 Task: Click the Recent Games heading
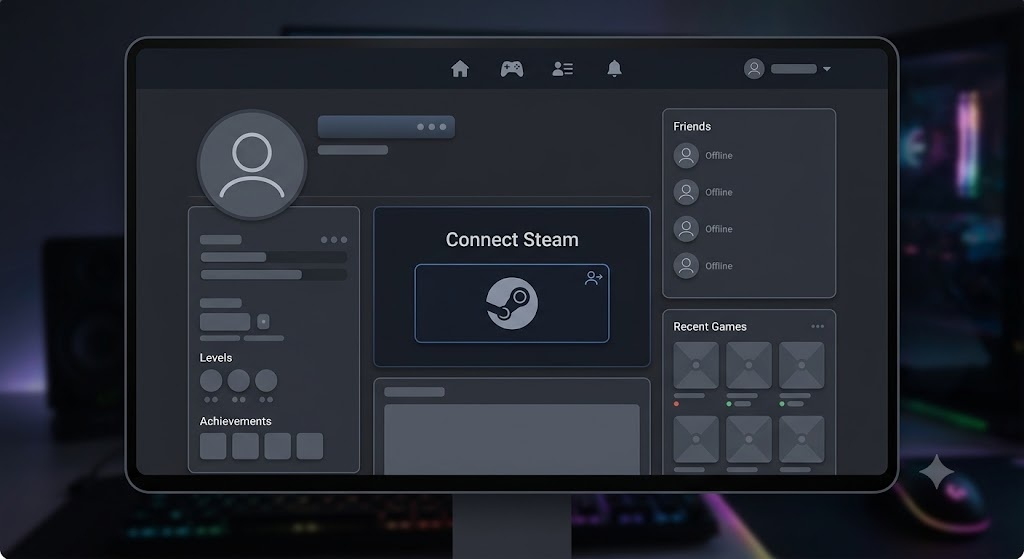709,327
